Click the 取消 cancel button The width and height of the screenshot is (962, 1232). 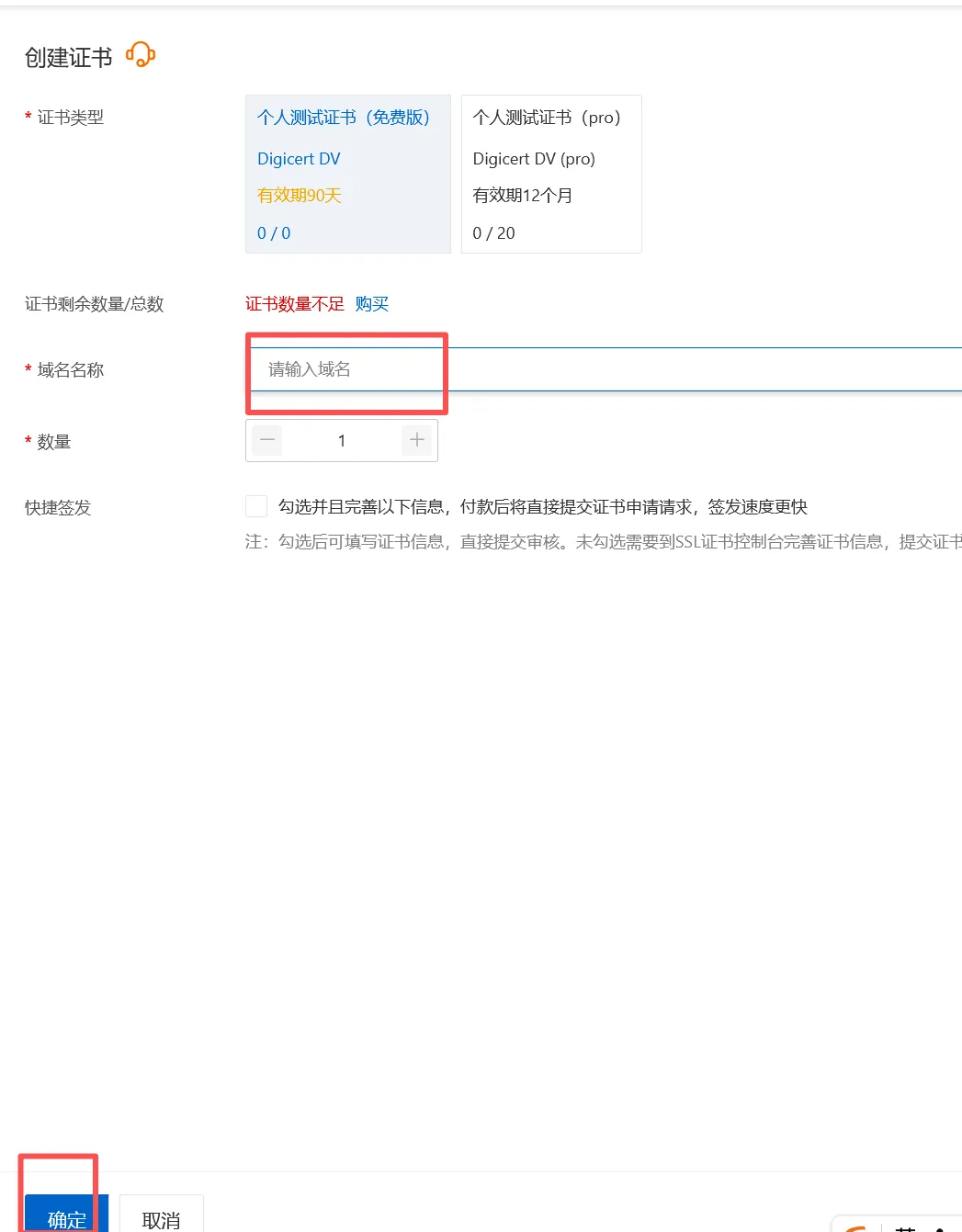(x=162, y=1215)
